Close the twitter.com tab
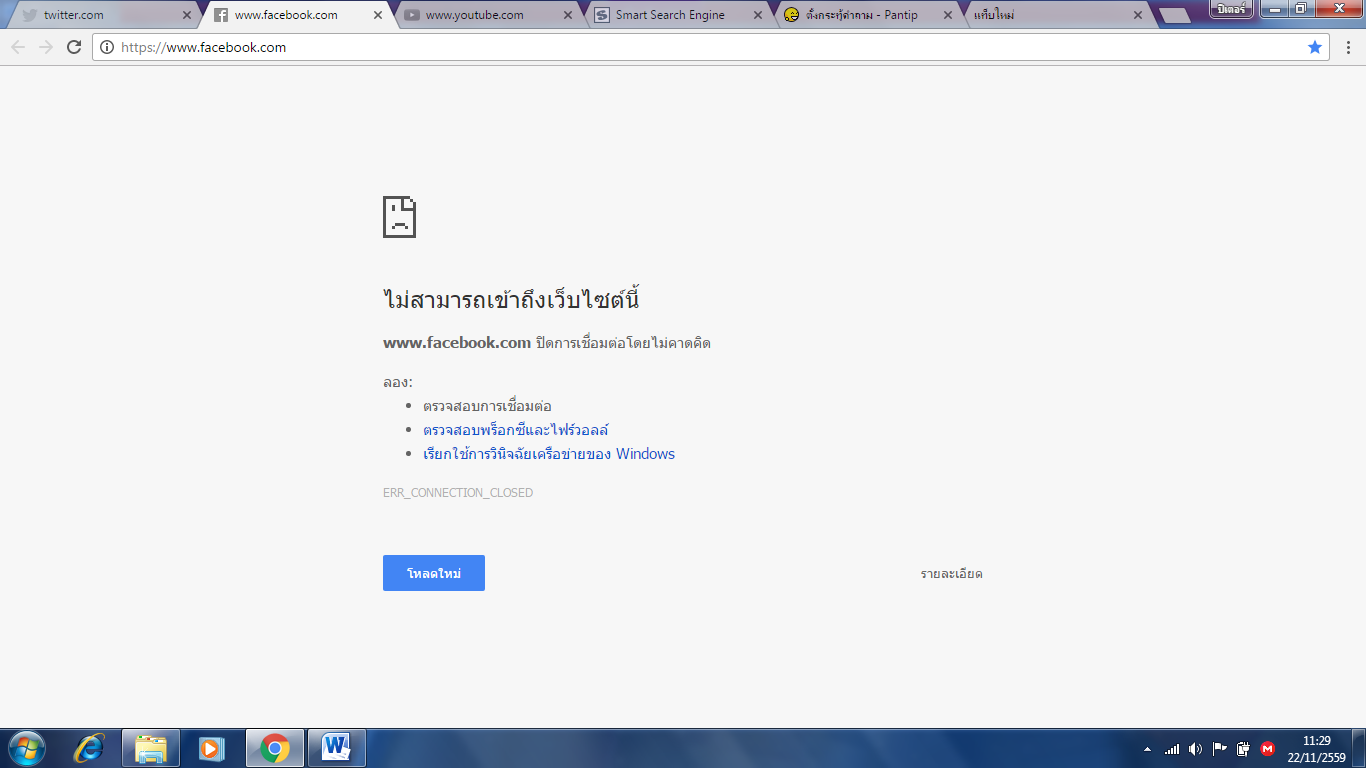This screenshot has width=1366, height=768. click(187, 15)
